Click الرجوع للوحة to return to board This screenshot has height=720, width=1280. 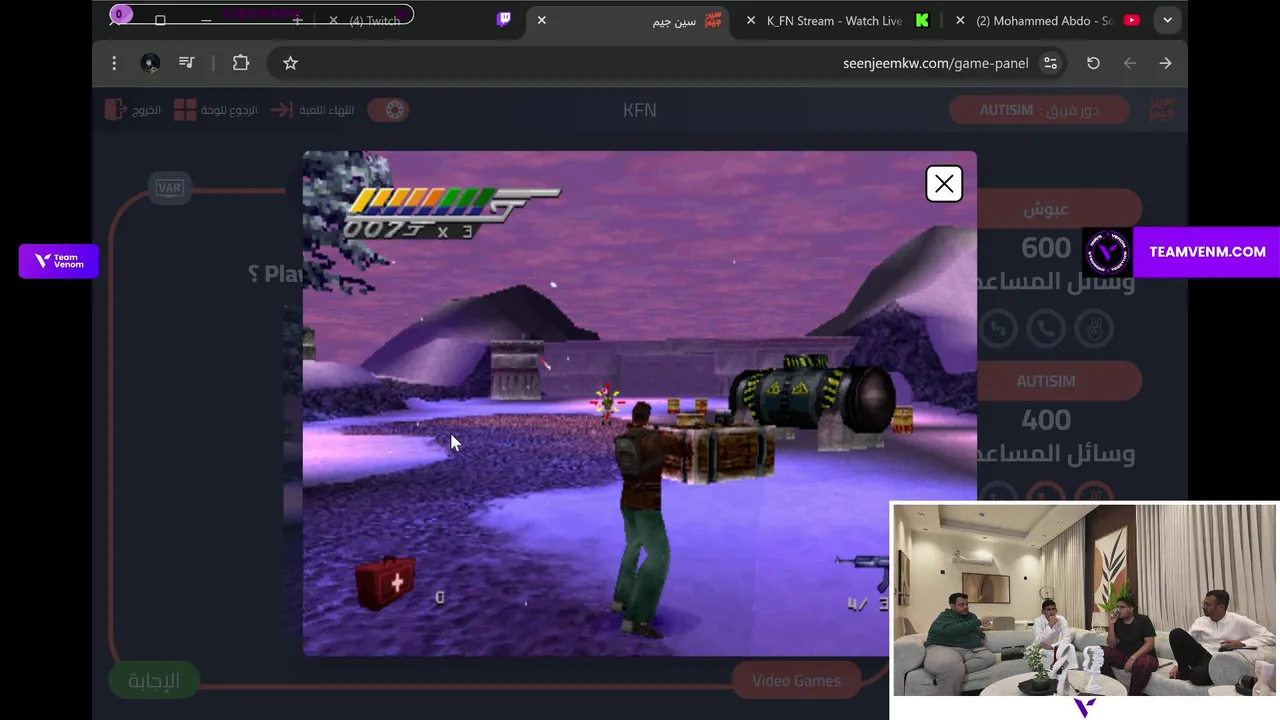(215, 110)
